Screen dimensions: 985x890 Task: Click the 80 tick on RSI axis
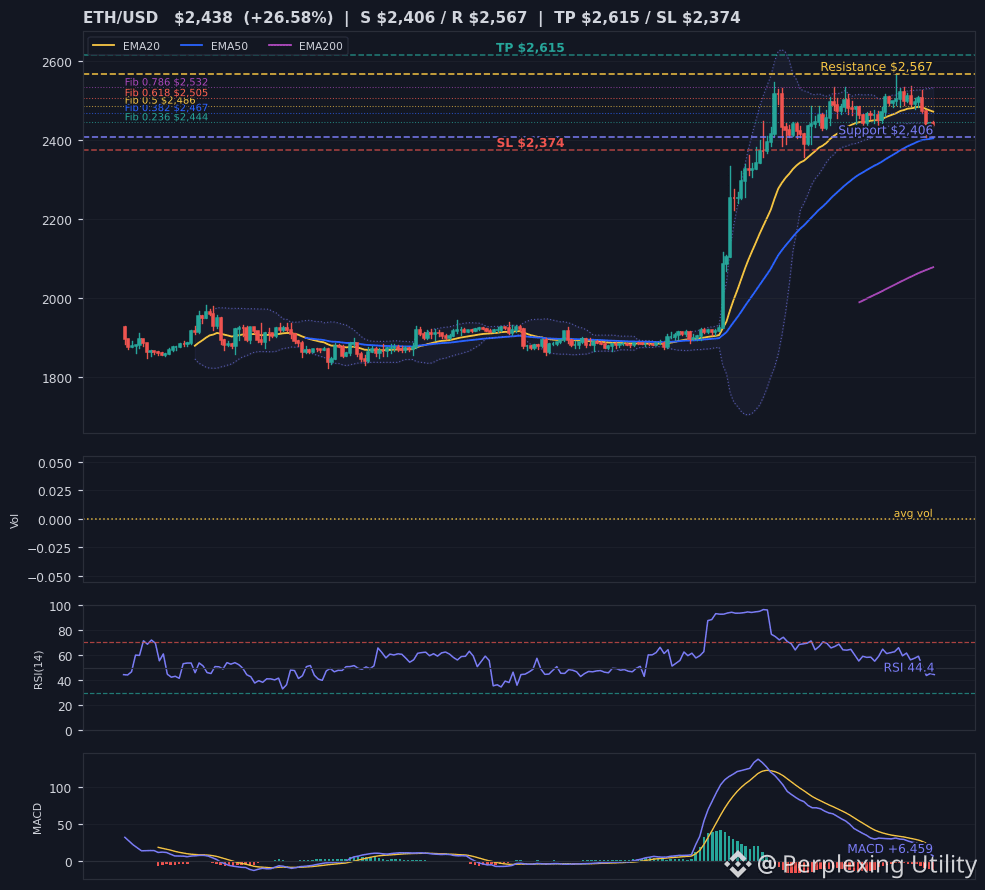click(x=65, y=631)
